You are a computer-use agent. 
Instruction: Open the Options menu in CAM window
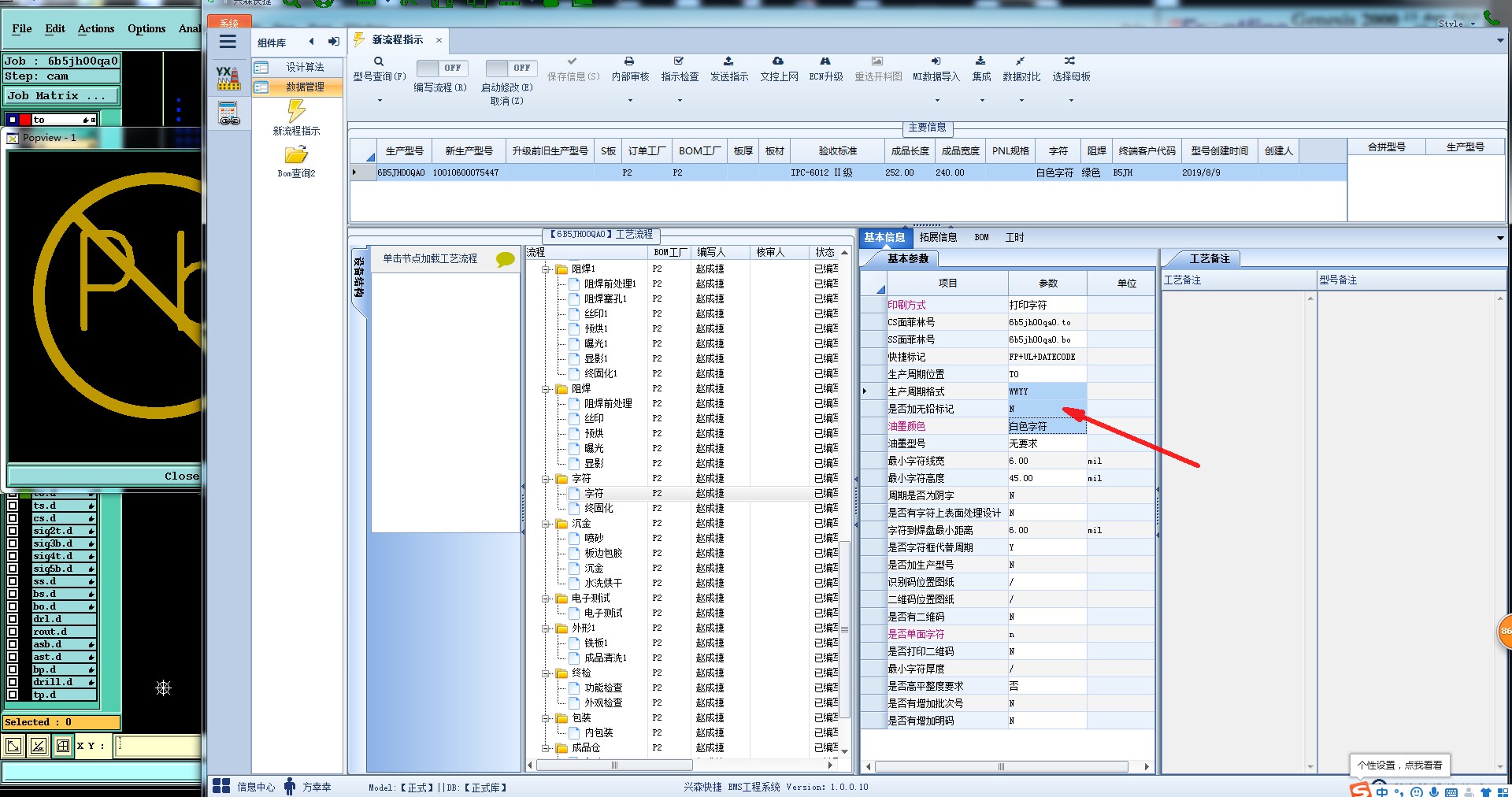146,28
